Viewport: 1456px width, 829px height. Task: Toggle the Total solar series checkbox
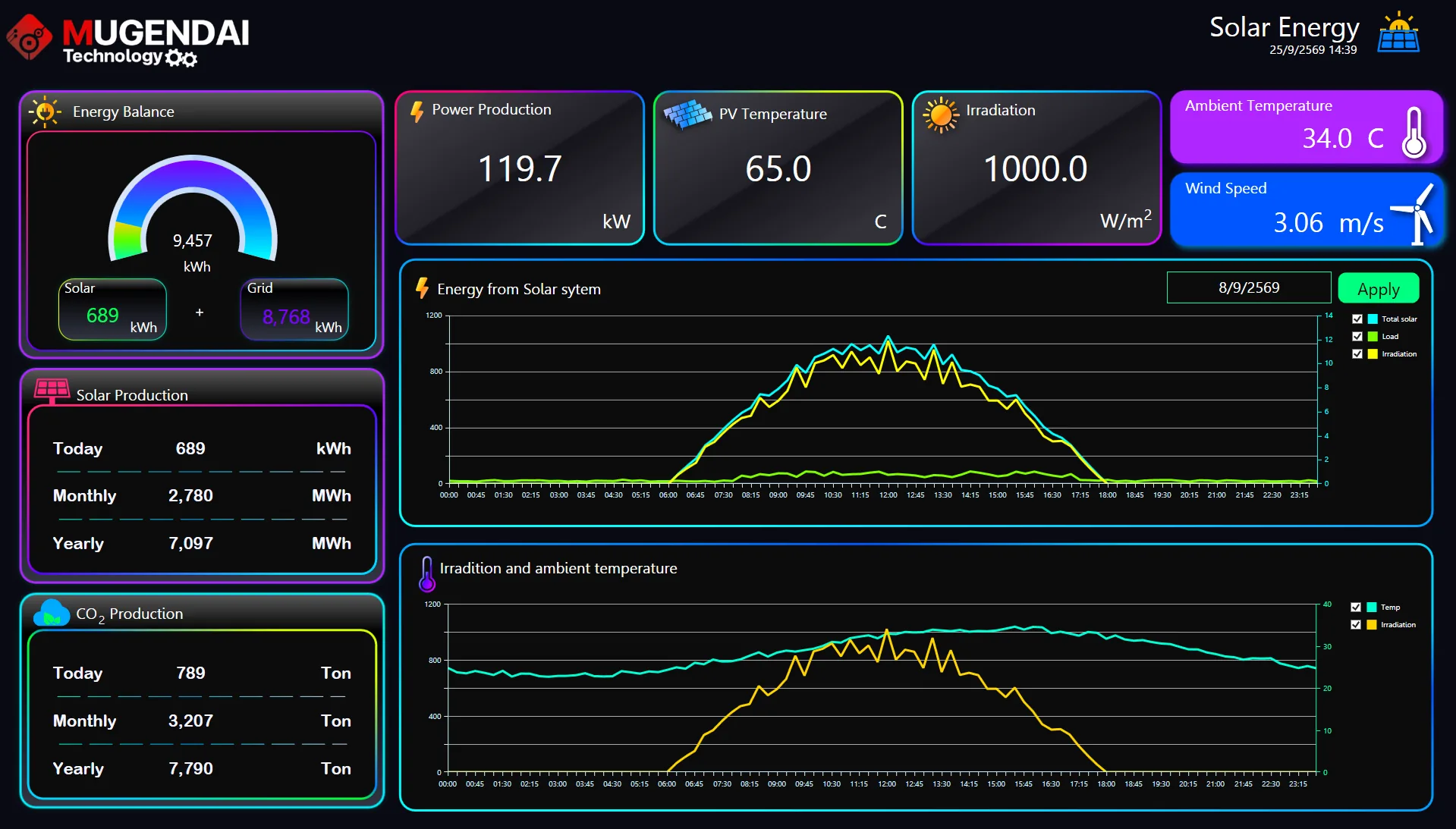[1357, 319]
